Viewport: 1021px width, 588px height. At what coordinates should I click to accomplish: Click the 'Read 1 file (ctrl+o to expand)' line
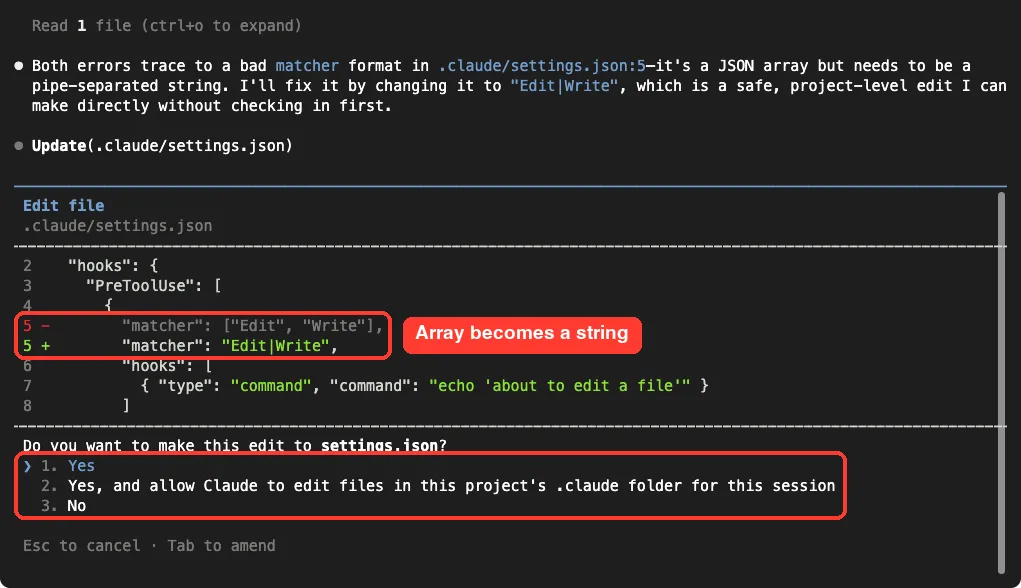167,26
